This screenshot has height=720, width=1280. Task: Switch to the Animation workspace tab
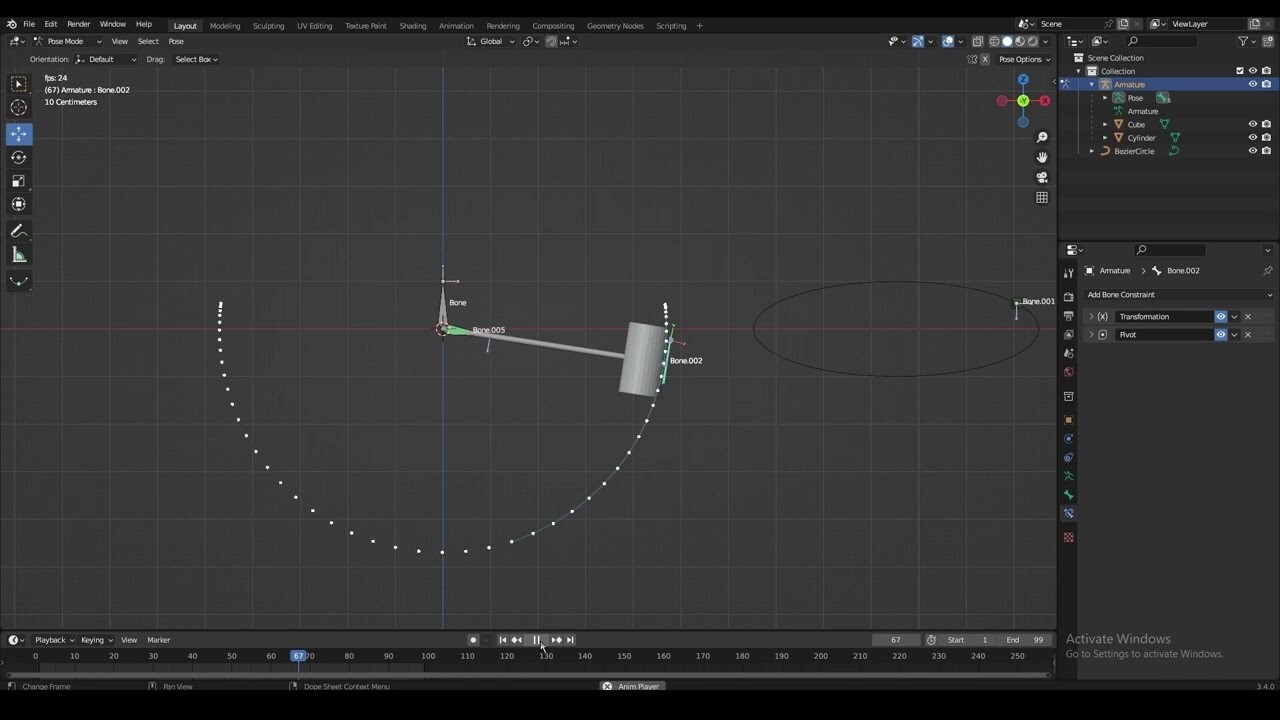click(x=456, y=25)
